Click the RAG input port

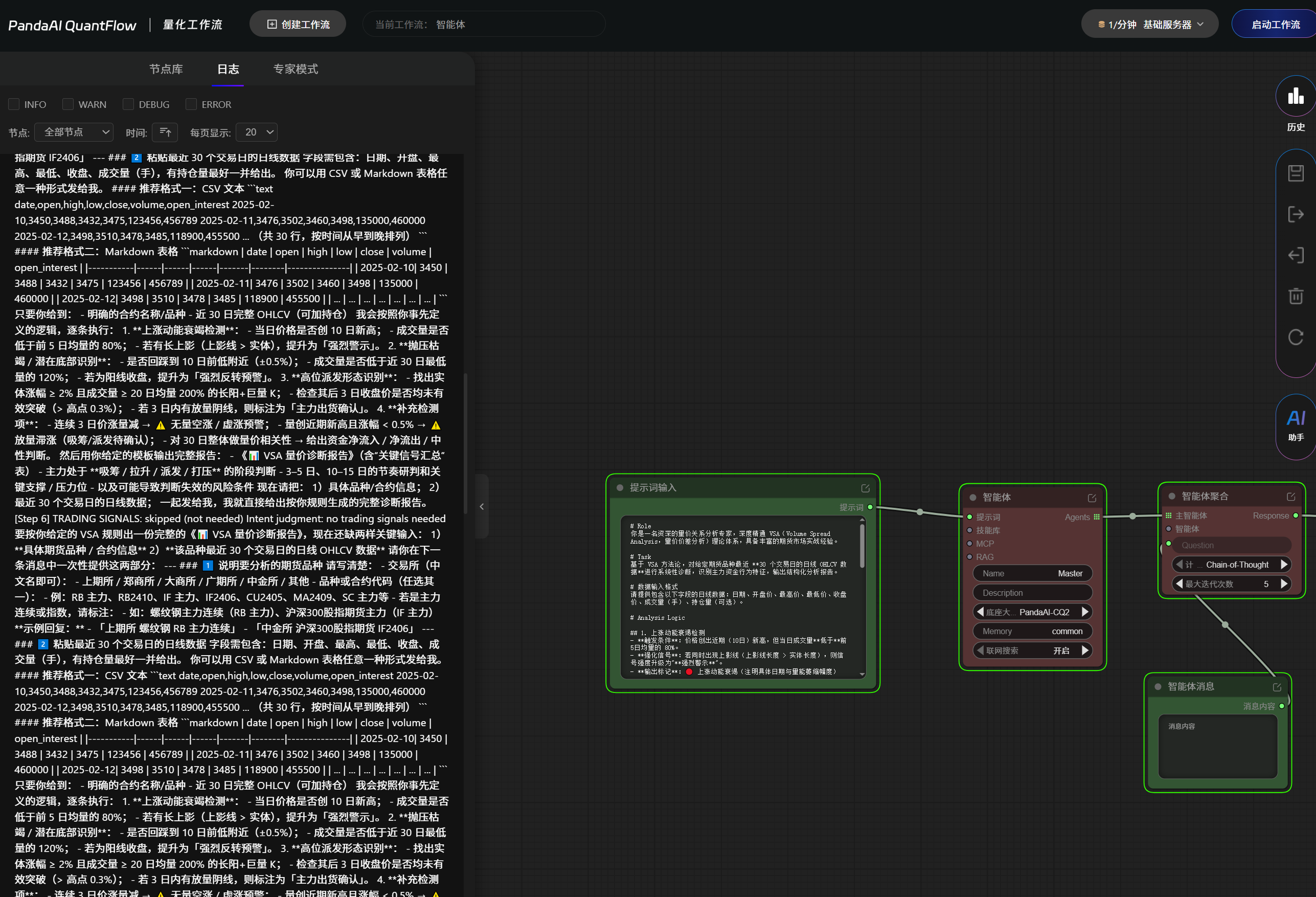point(969,556)
